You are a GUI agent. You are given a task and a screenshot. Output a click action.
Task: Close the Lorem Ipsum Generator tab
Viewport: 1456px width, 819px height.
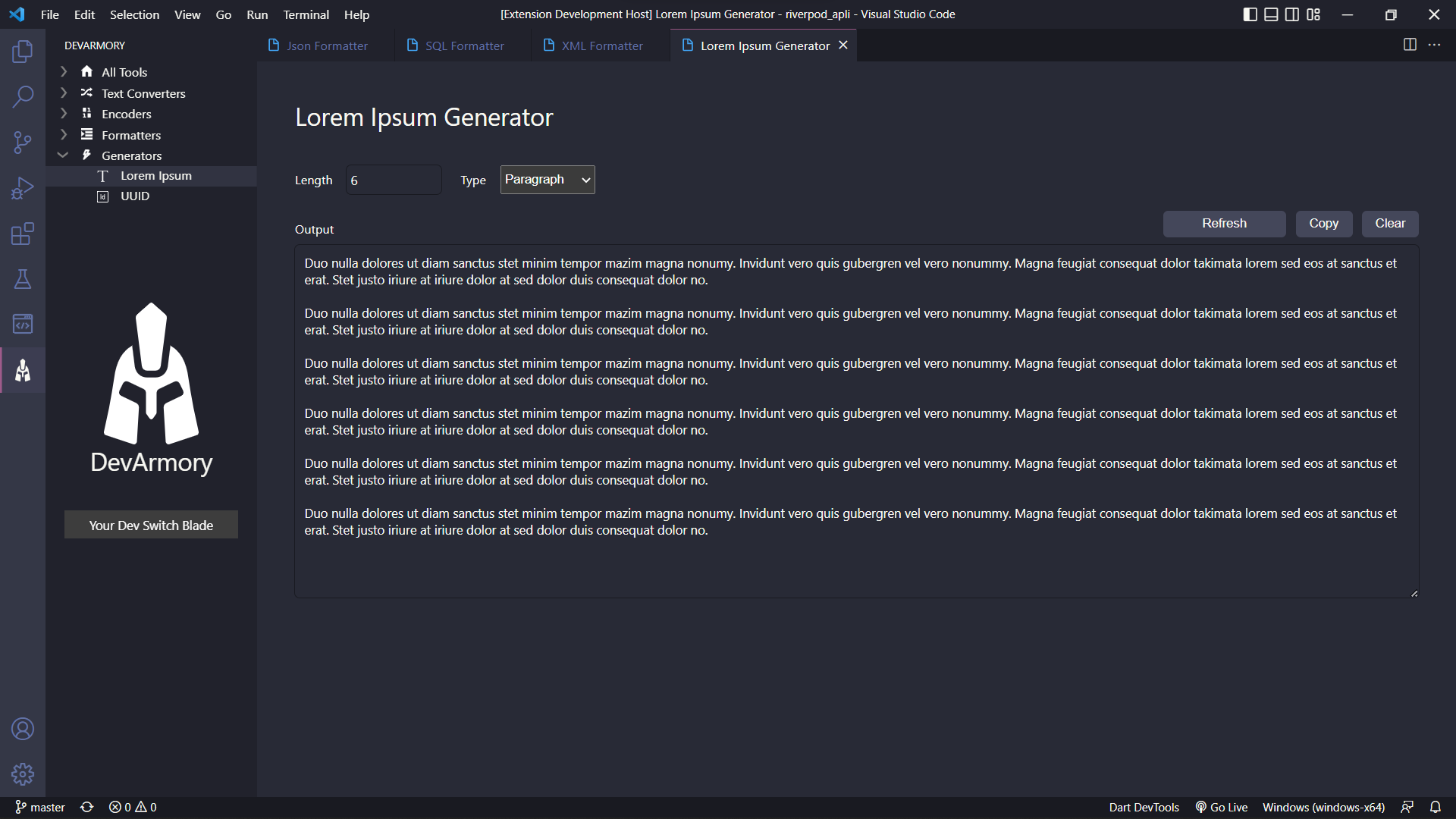(843, 45)
